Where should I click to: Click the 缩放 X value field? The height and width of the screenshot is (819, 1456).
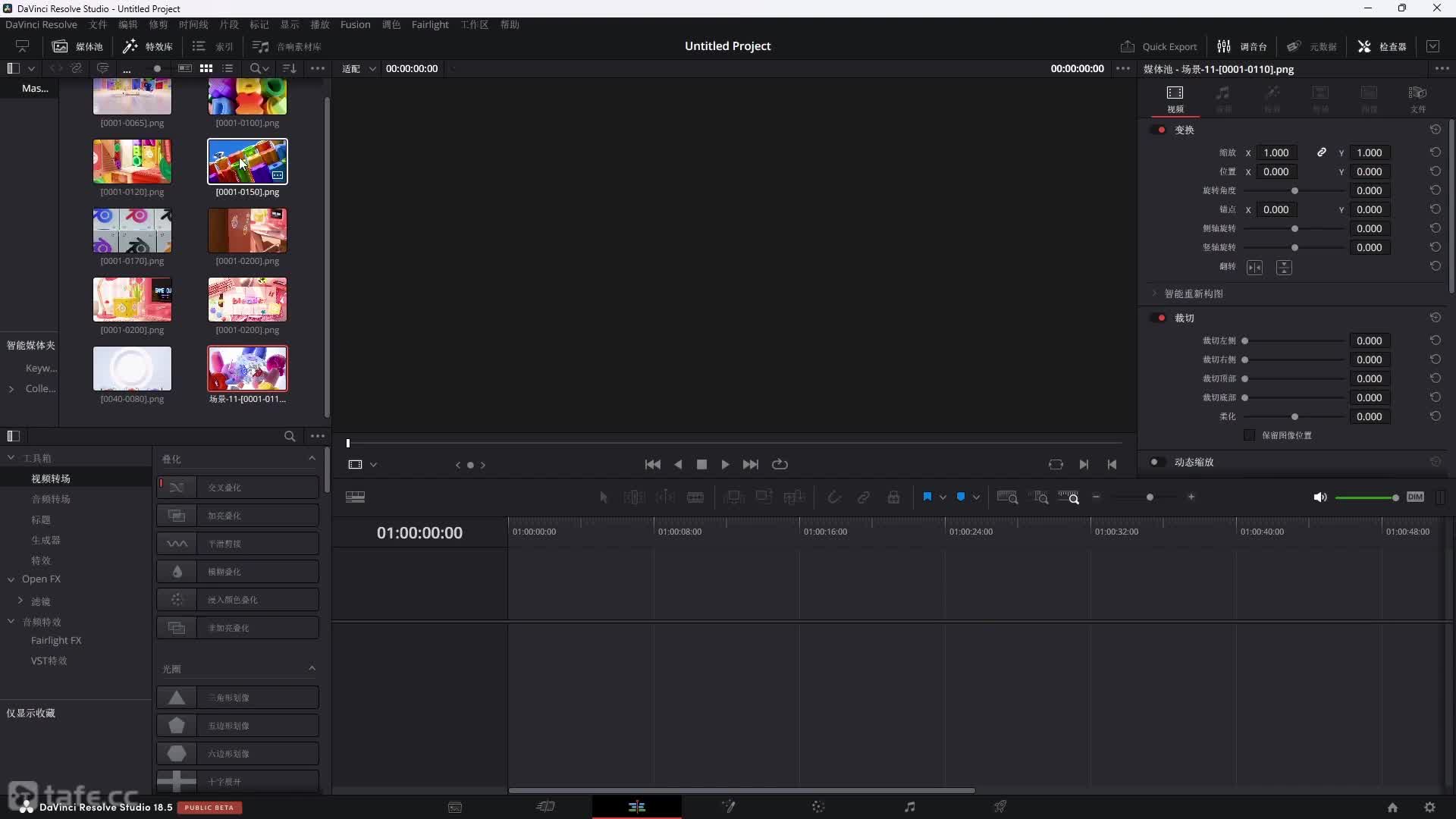pos(1276,152)
